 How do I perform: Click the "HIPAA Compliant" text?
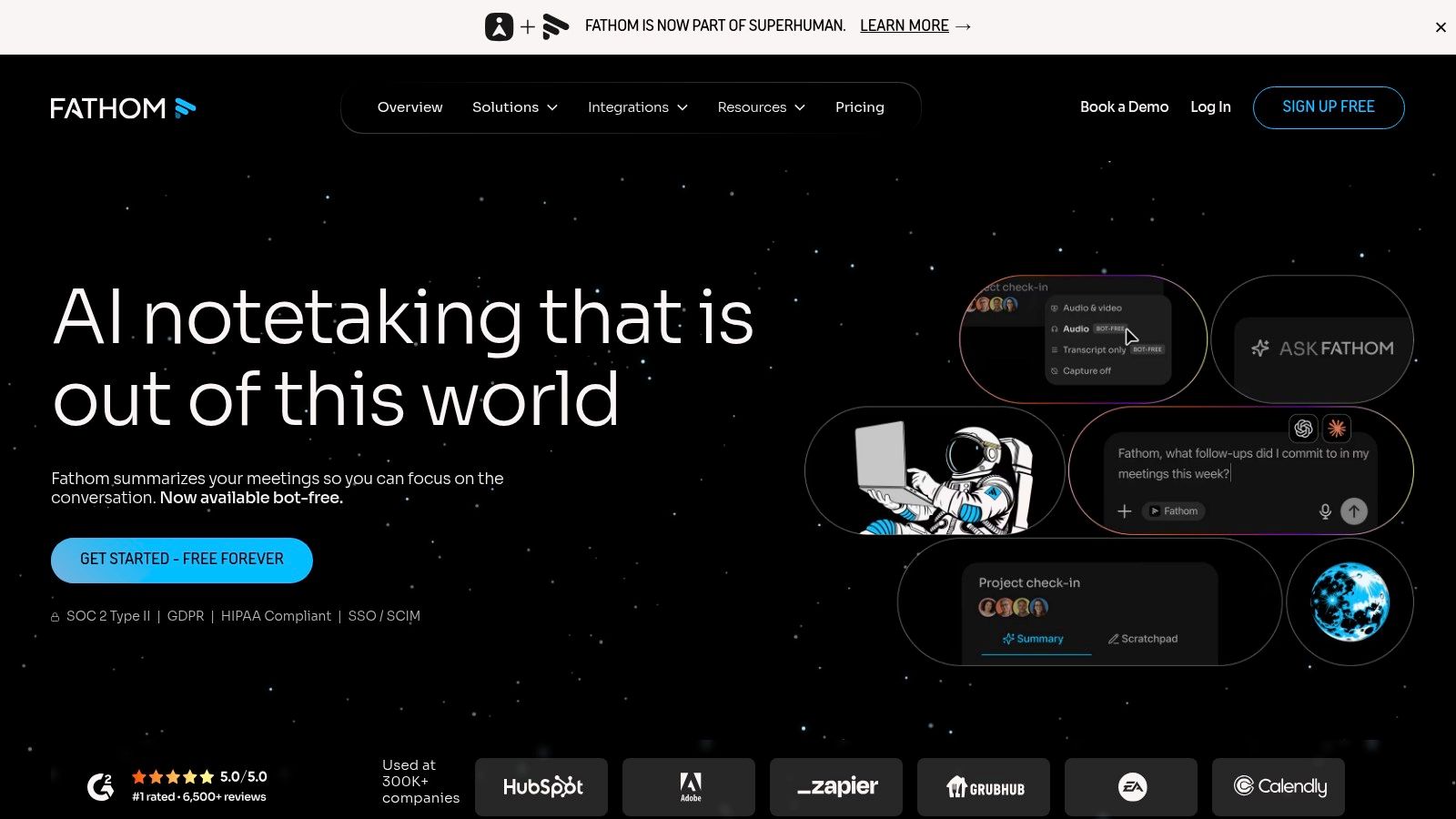point(276,616)
